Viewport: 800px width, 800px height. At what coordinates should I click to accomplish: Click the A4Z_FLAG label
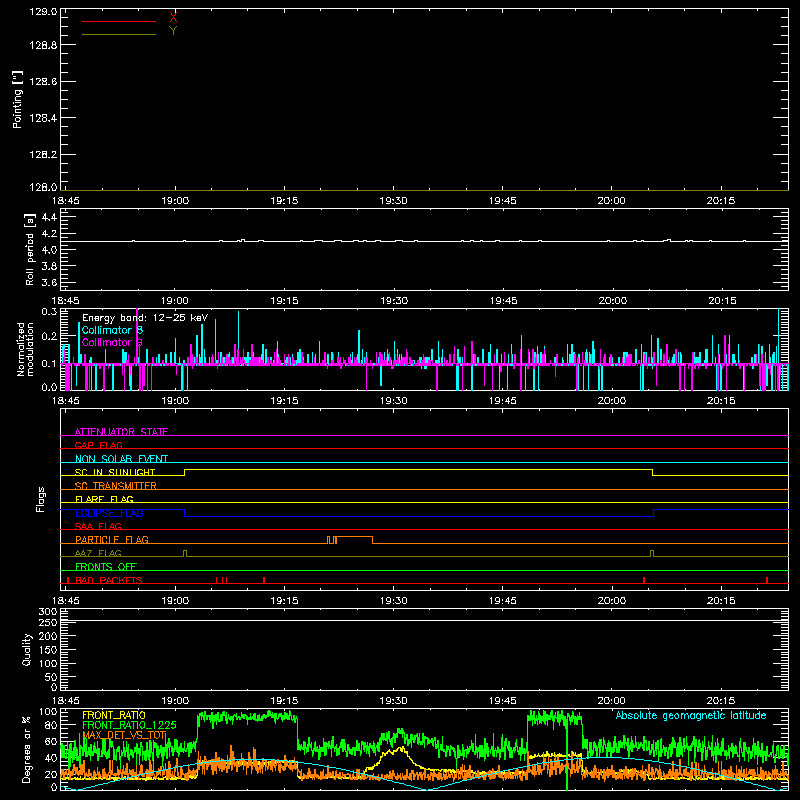pyautogui.click(x=98, y=553)
